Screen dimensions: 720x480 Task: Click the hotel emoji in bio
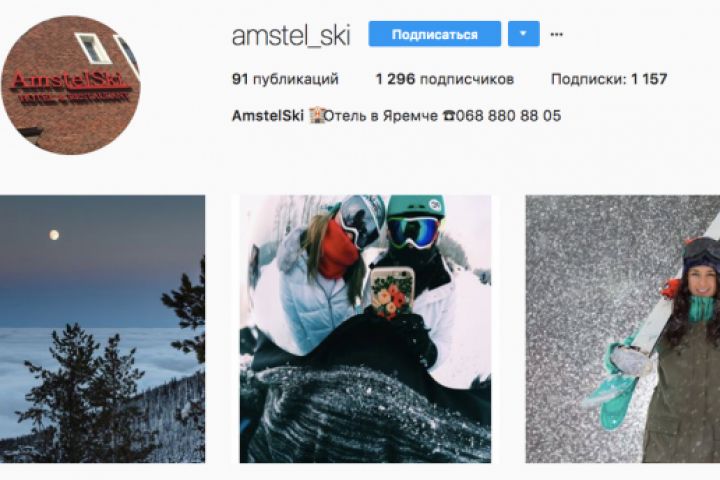tap(316, 116)
